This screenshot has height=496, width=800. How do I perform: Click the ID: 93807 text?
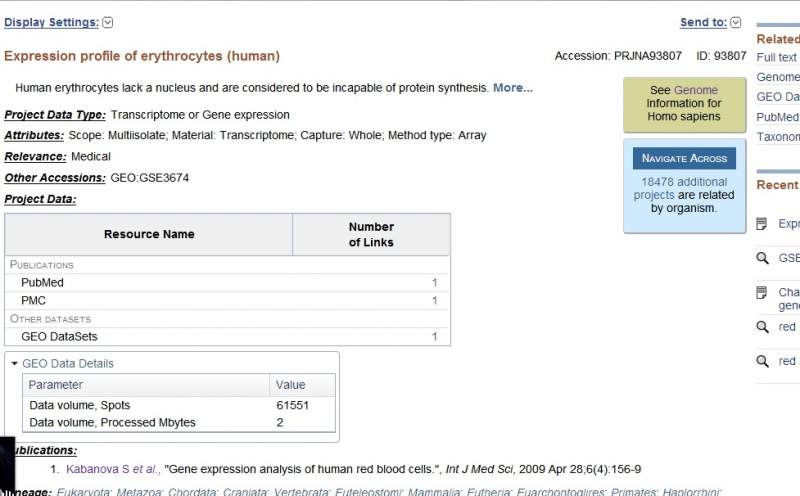pos(721,56)
